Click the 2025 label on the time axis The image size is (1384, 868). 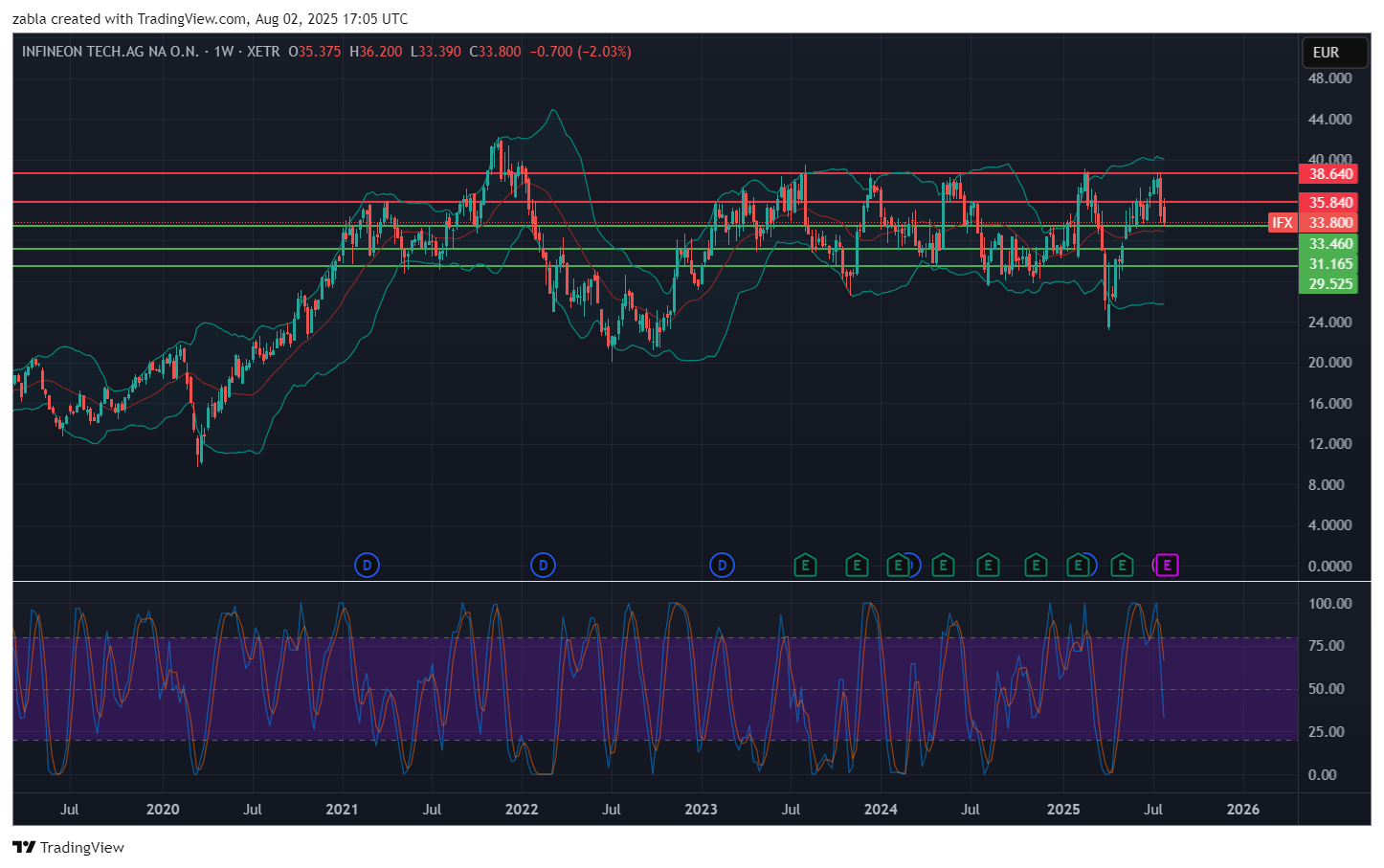pos(1063,810)
